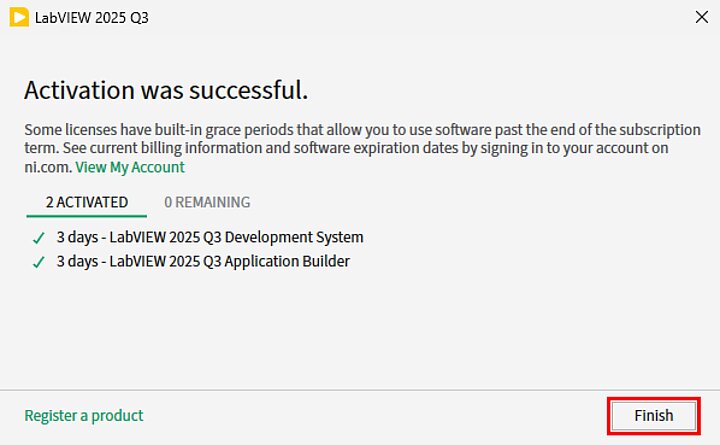Click the '3 days' text for Development System

tap(76, 238)
